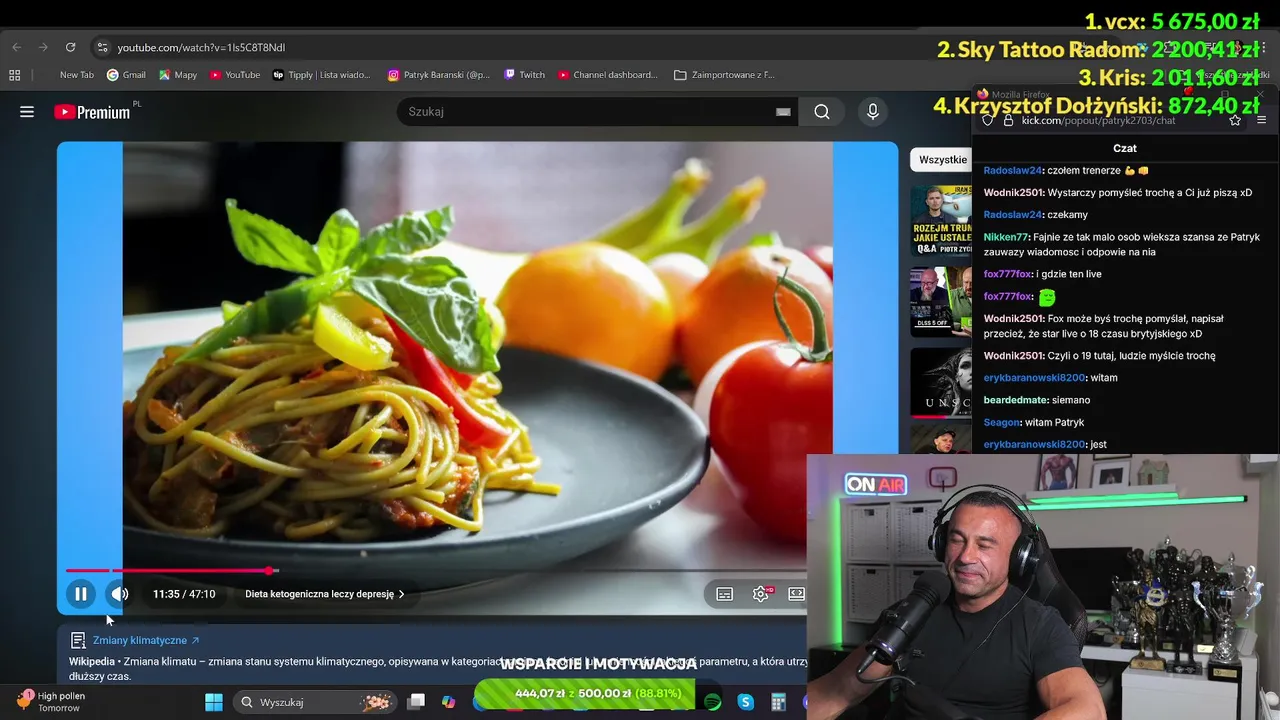This screenshot has height=720, width=1280.
Task: Open the Firefox hamburger menu in the chat window
Action: (1261, 120)
